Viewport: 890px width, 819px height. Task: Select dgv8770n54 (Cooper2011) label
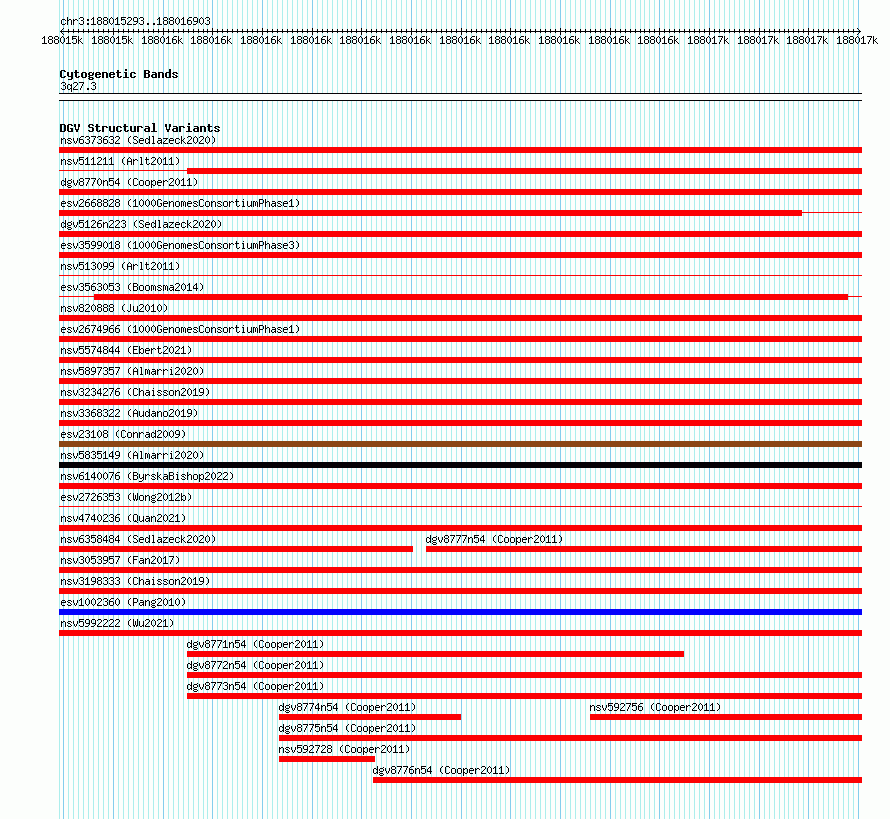click(129, 182)
